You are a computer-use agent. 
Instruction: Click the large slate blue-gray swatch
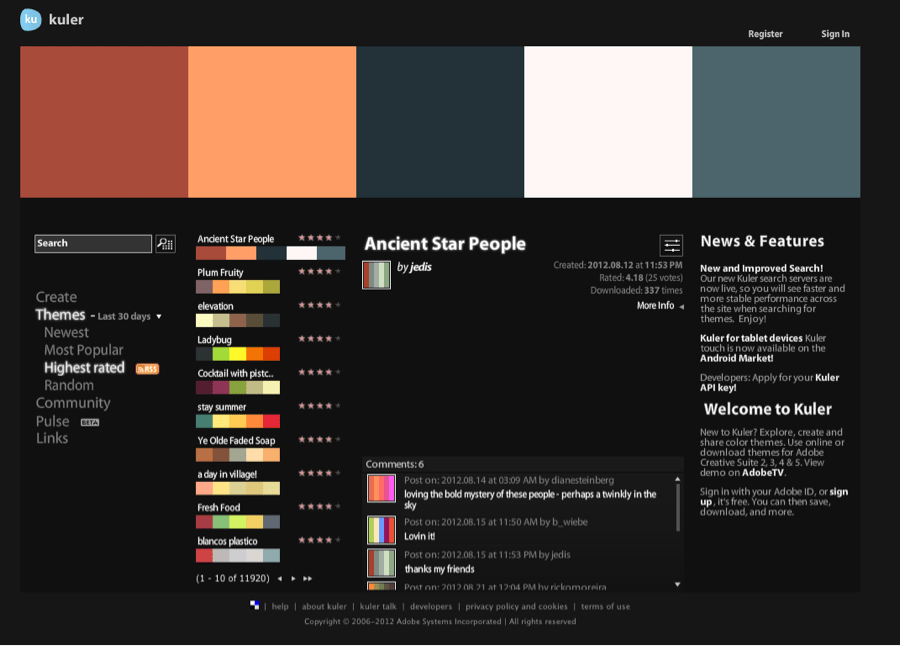tap(777, 122)
